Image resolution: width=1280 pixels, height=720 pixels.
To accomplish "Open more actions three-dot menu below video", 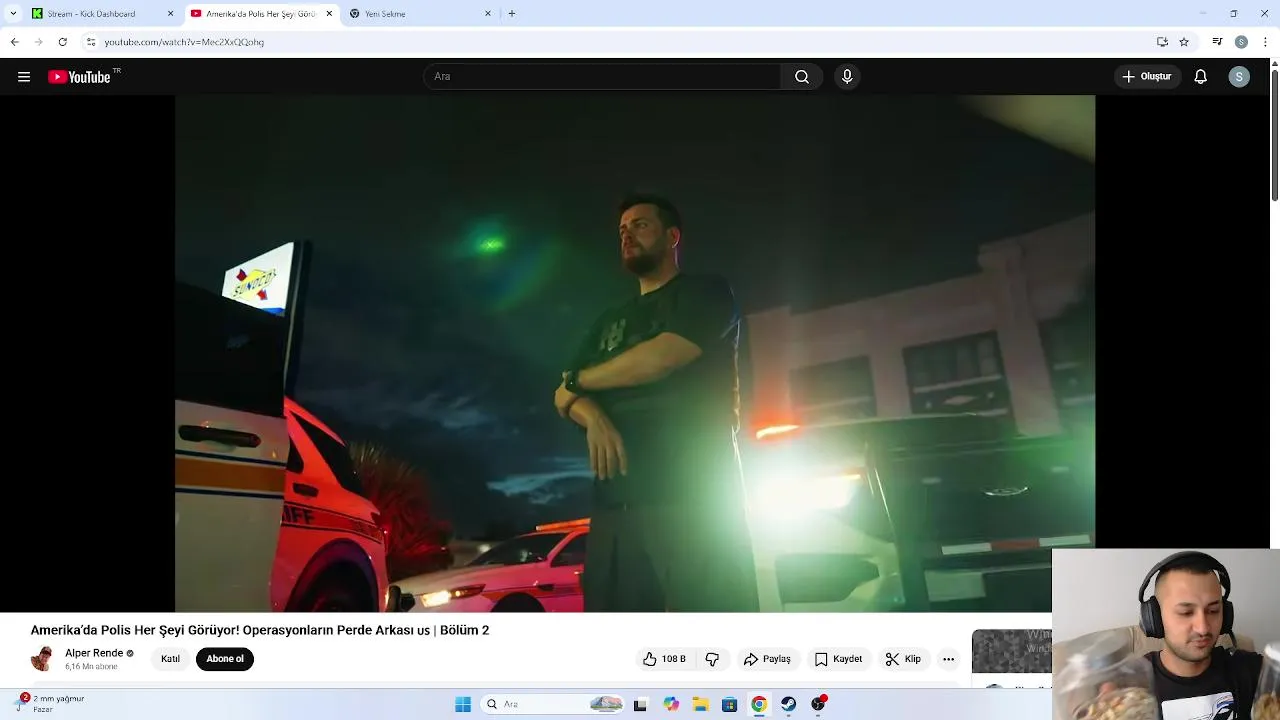I will tap(948, 659).
